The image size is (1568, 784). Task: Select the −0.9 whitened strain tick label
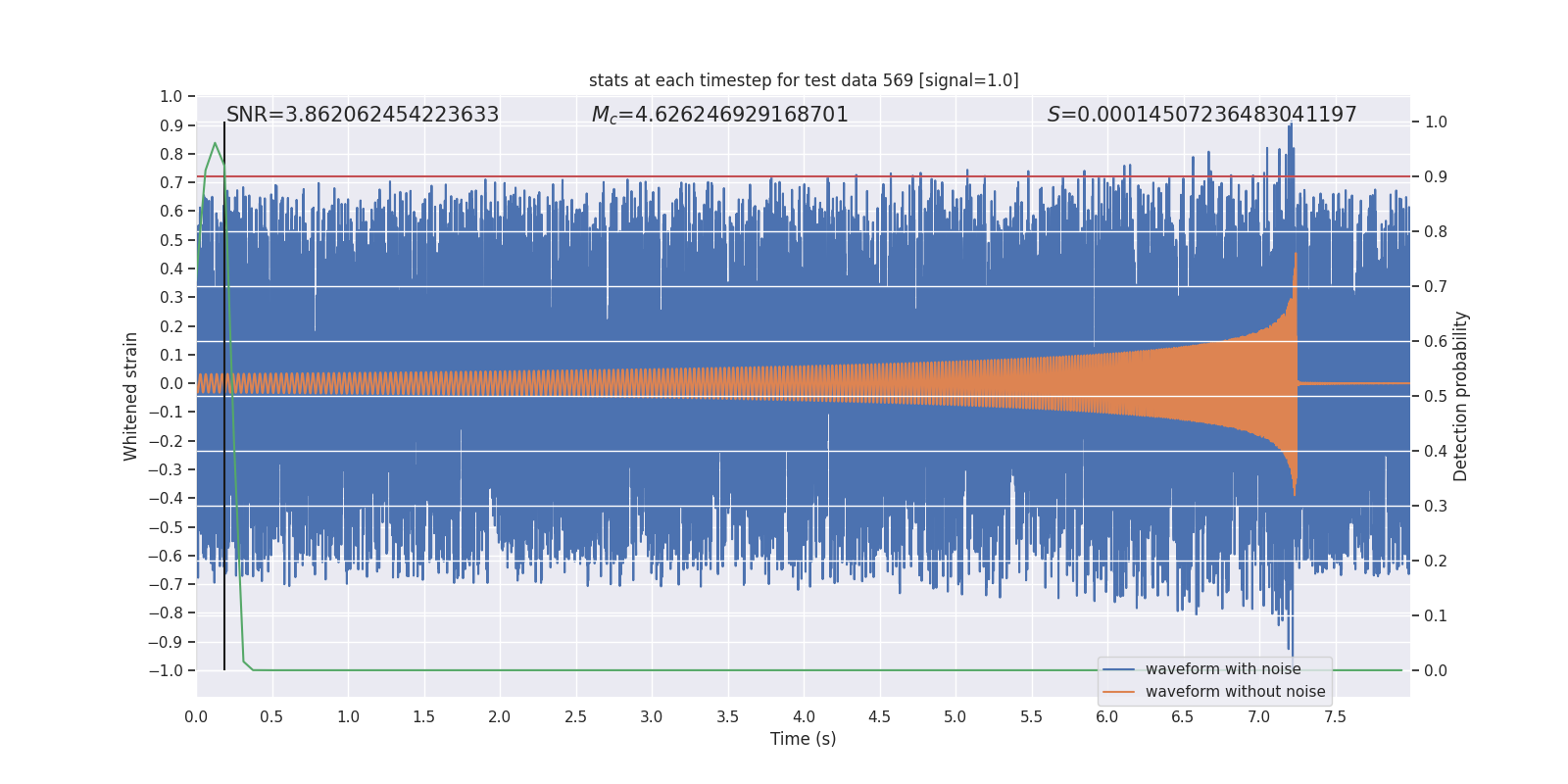tap(166, 642)
